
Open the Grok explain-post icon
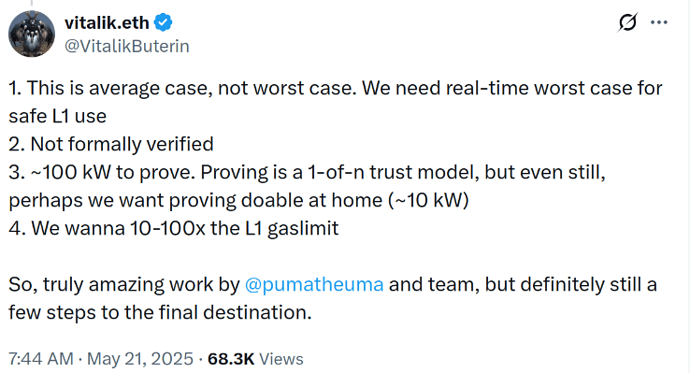coord(627,22)
